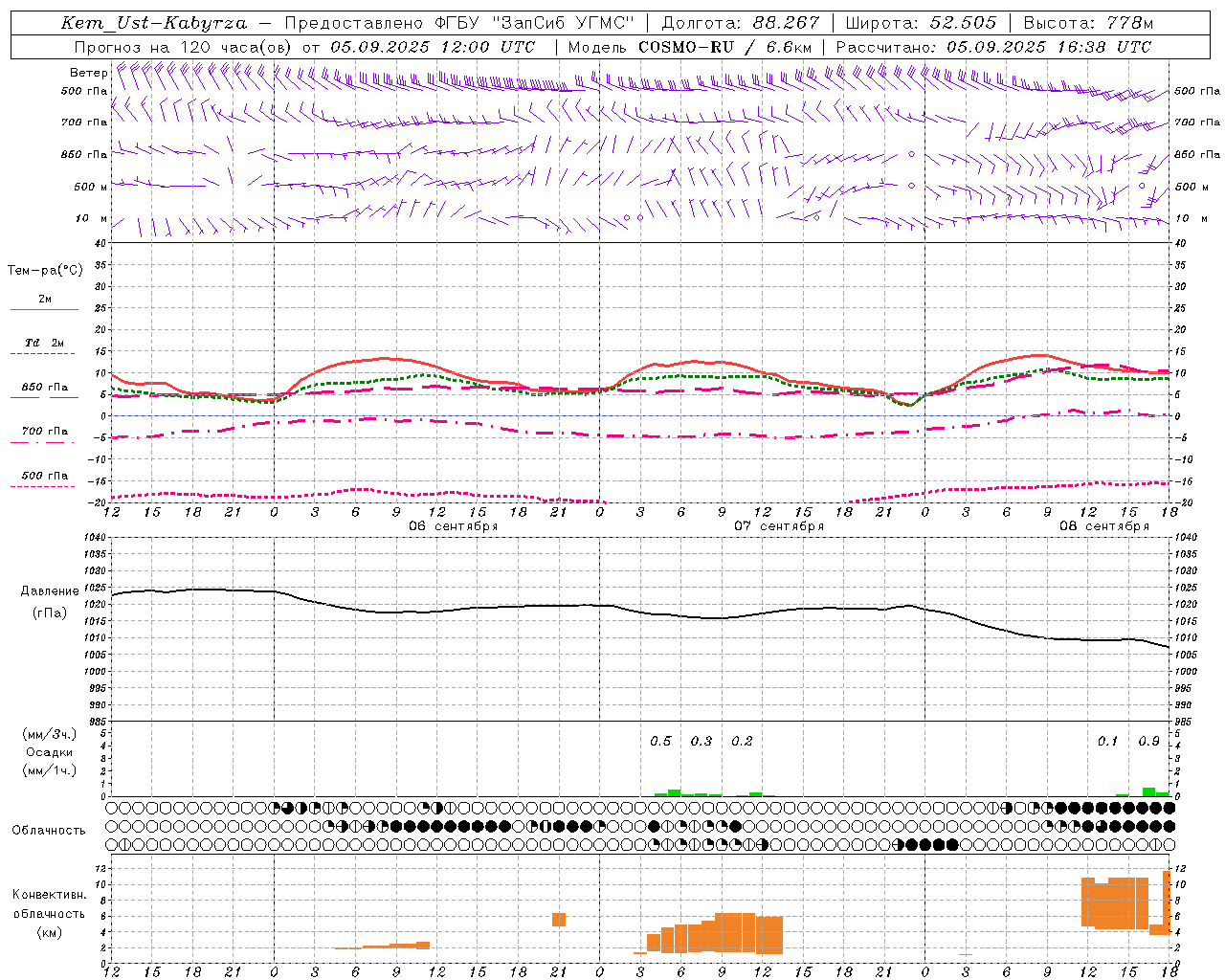
Task: Click the isolated orange convective bar at 21 hours
Action: (x=559, y=920)
